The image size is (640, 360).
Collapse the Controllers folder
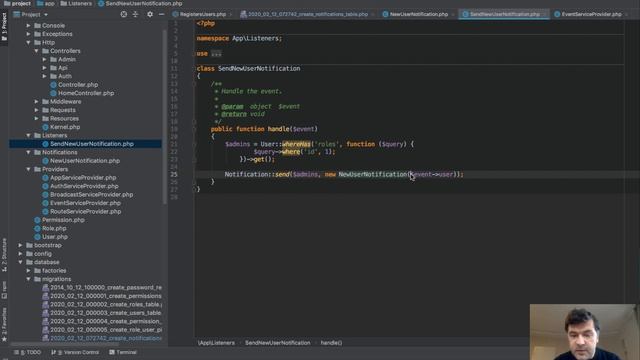pos(36,51)
